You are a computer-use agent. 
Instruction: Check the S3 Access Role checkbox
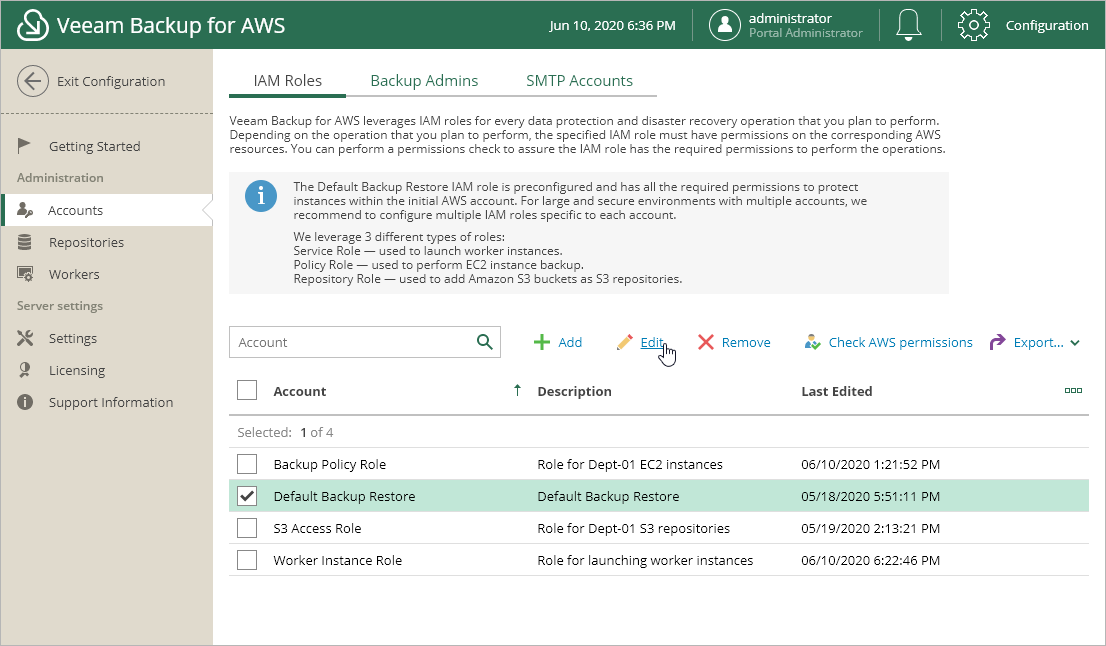click(x=247, y=528)
